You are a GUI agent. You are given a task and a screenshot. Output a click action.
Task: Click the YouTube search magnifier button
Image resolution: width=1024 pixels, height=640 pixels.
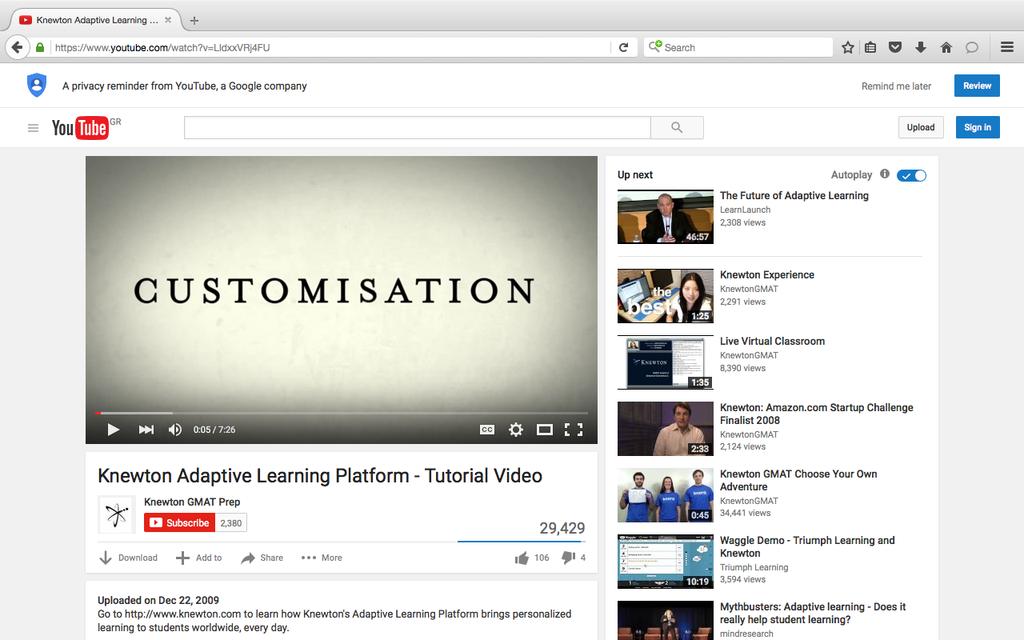point(677,127)
